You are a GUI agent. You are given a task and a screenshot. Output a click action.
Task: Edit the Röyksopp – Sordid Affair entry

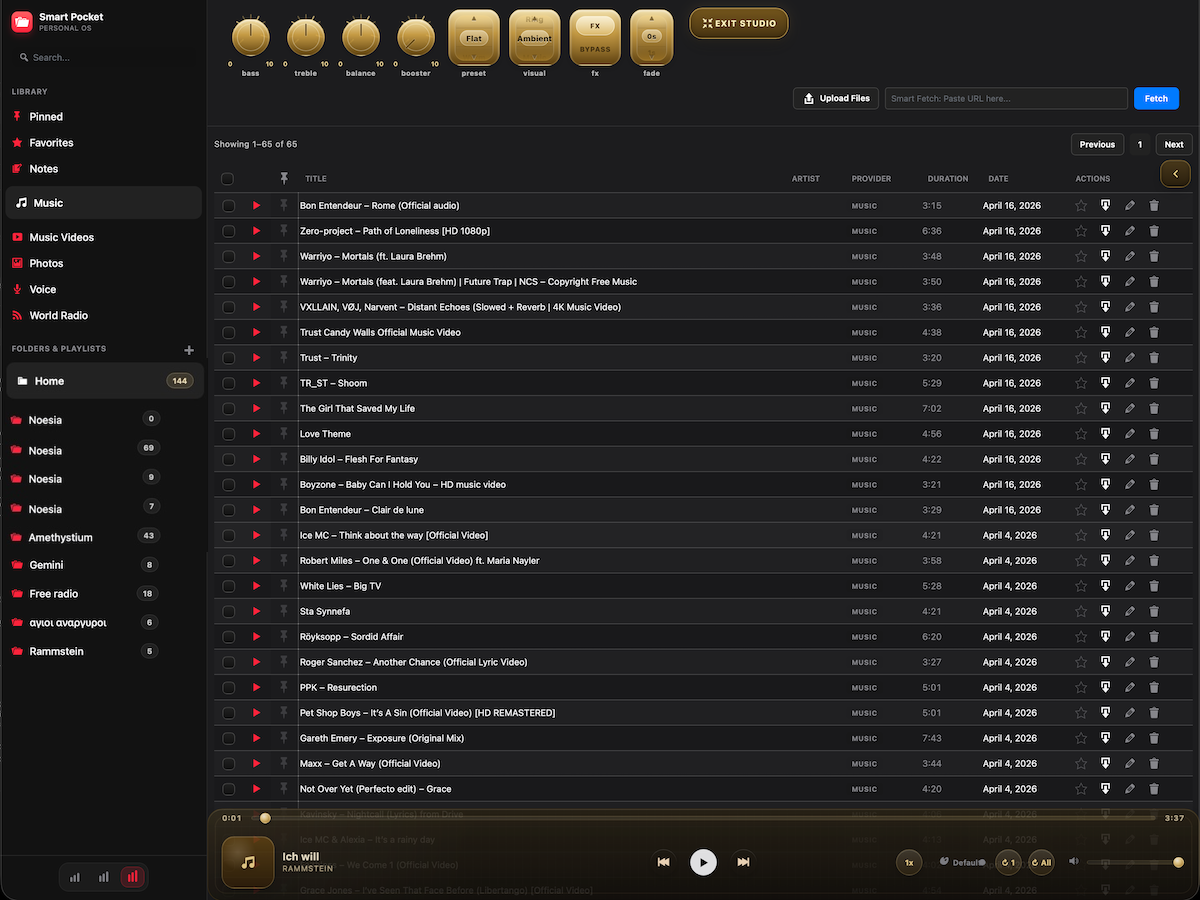point(1130,637)
